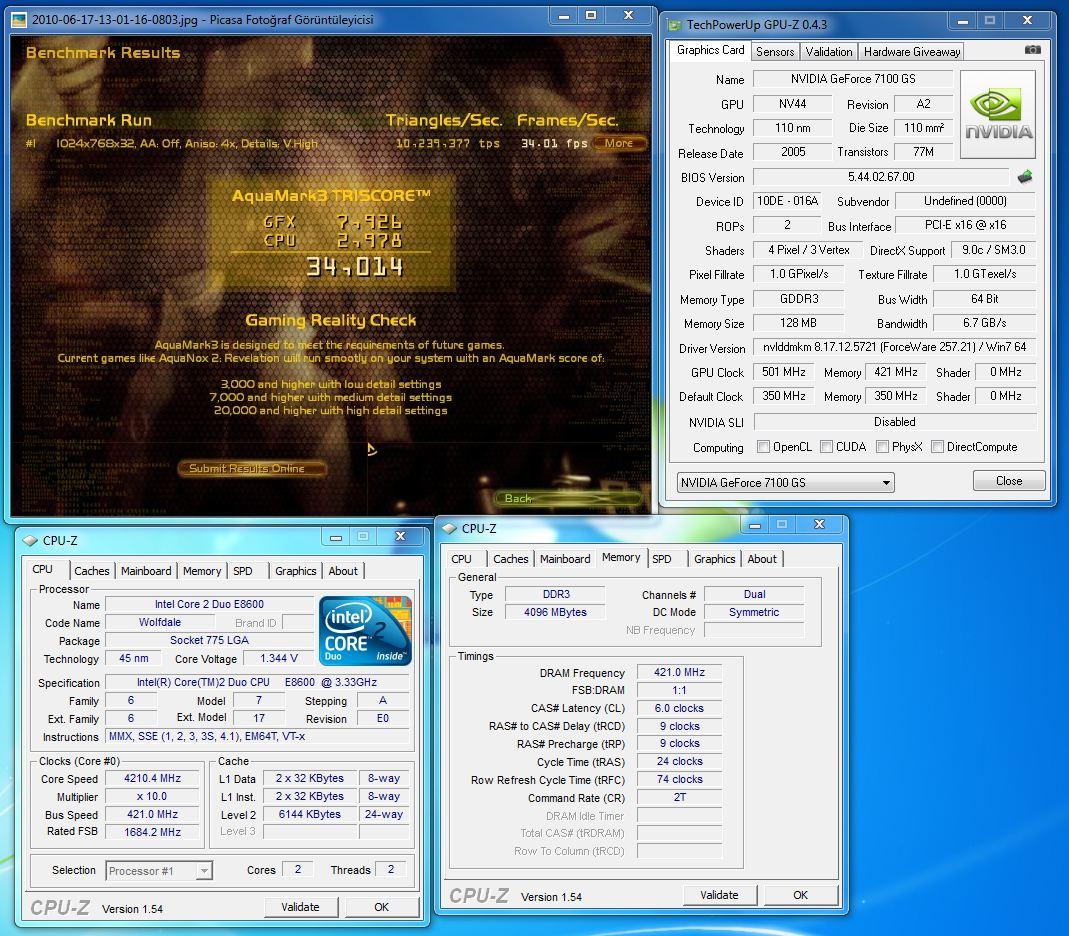
Task: Click the CAS# Latency value 6.0 clocks
Action: [679, 708]
